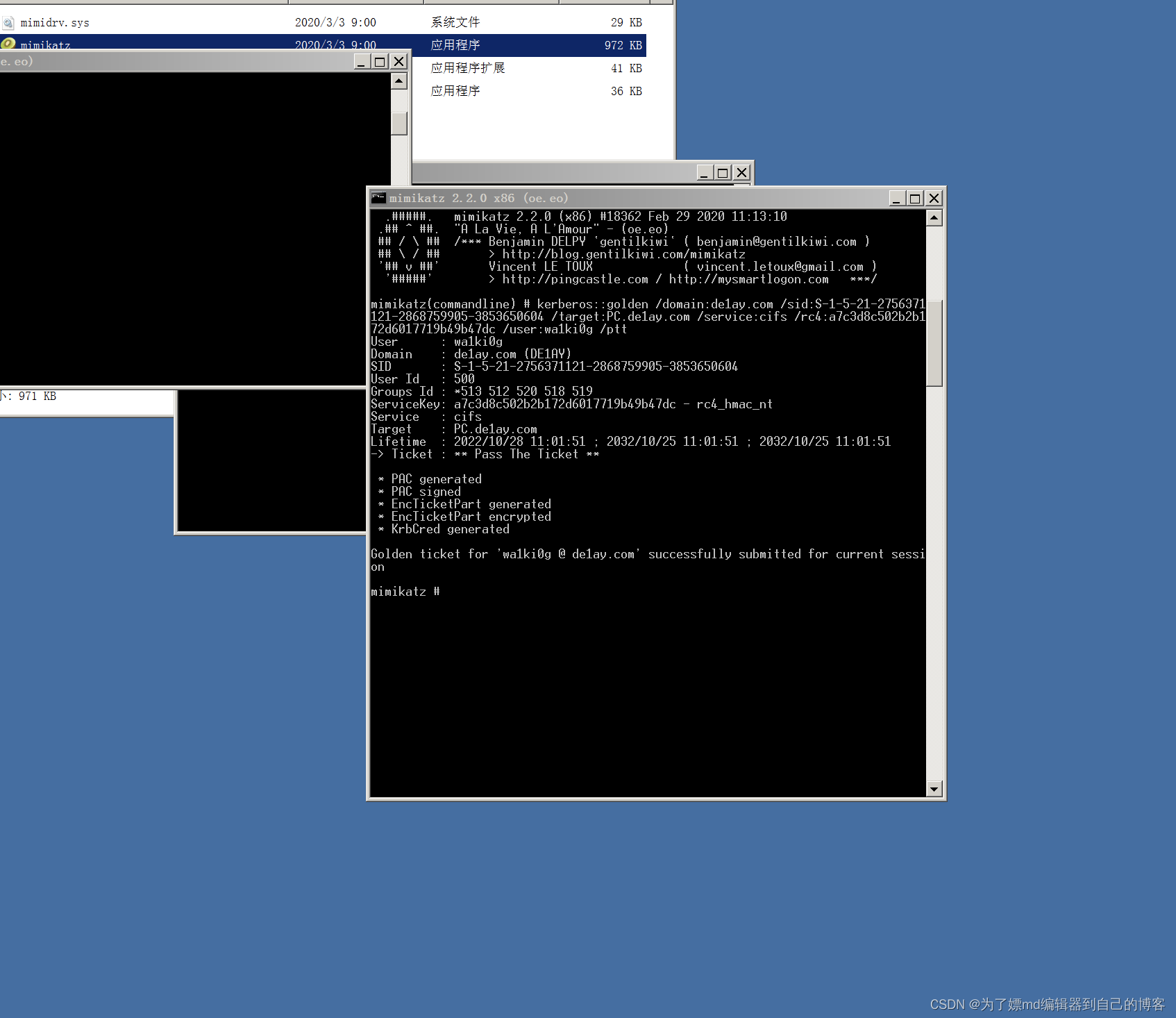Maximize the background console window at top left
Image resolution: width=1176 pixels, height=1018 pixels.
pos(380,61)
